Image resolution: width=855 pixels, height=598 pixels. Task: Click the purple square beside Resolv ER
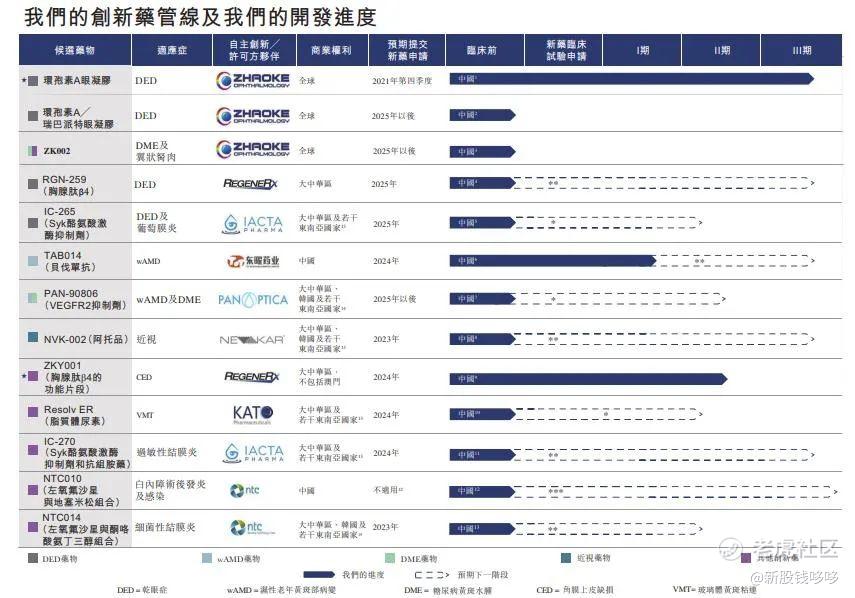pyautogui.click(x=33, y=412)
